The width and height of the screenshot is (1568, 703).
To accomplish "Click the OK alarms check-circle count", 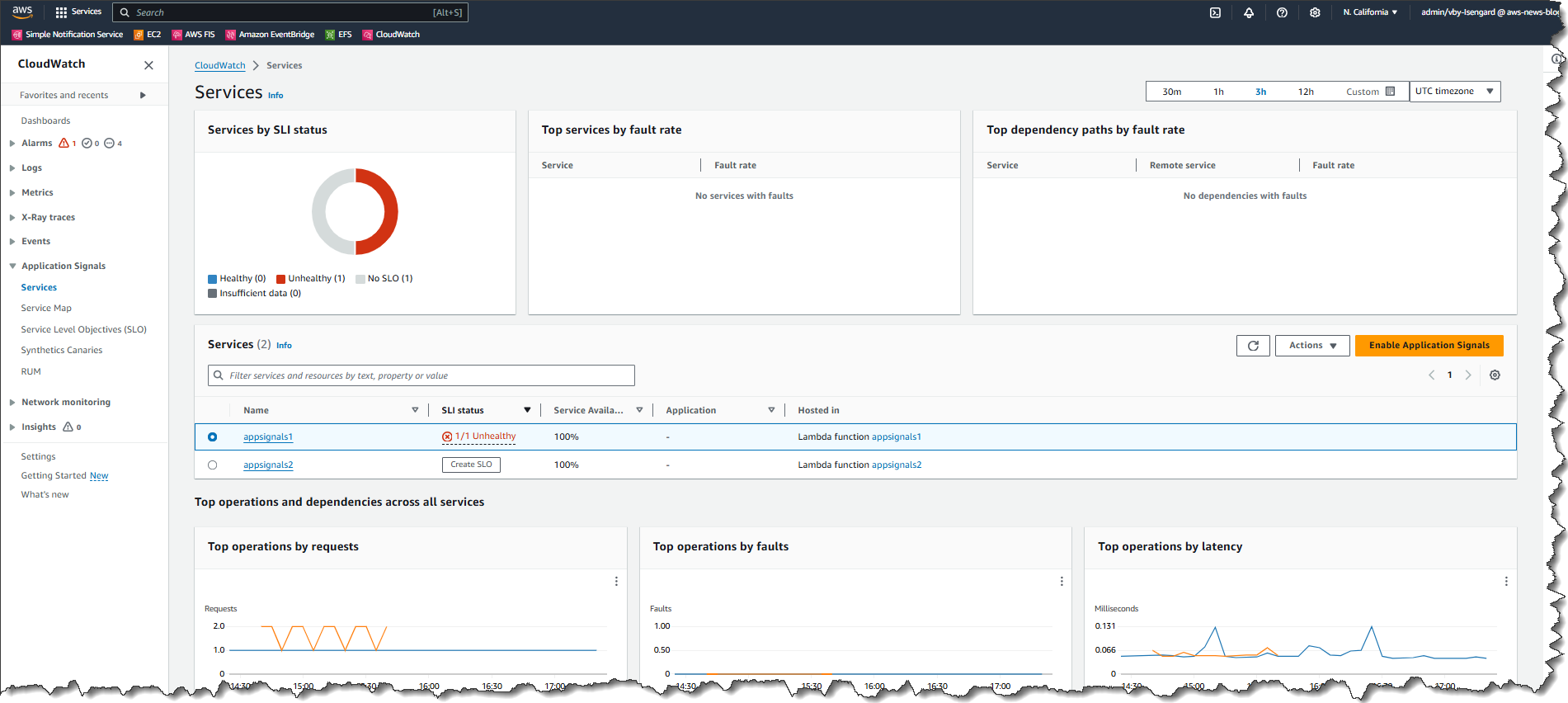I will pyautogui.click(x=91, y=144).
